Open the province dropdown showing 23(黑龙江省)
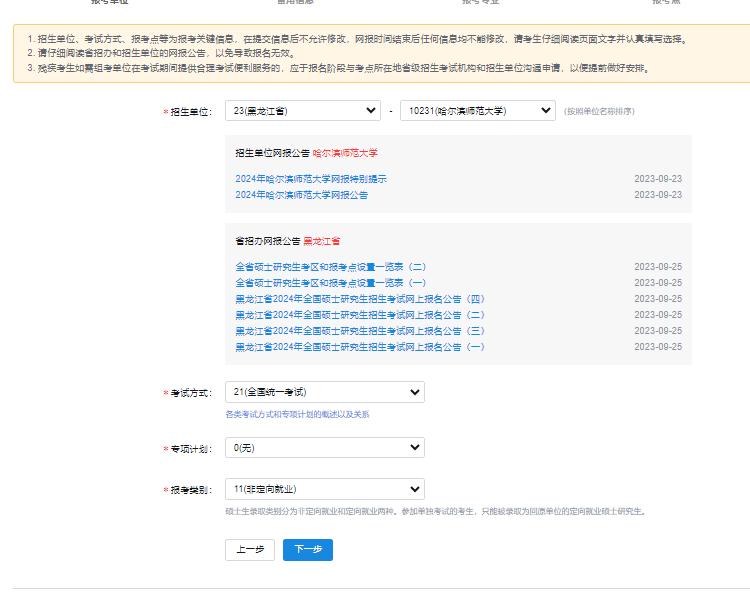The width and height of the screenshot is (750, 592). point(302,111)
